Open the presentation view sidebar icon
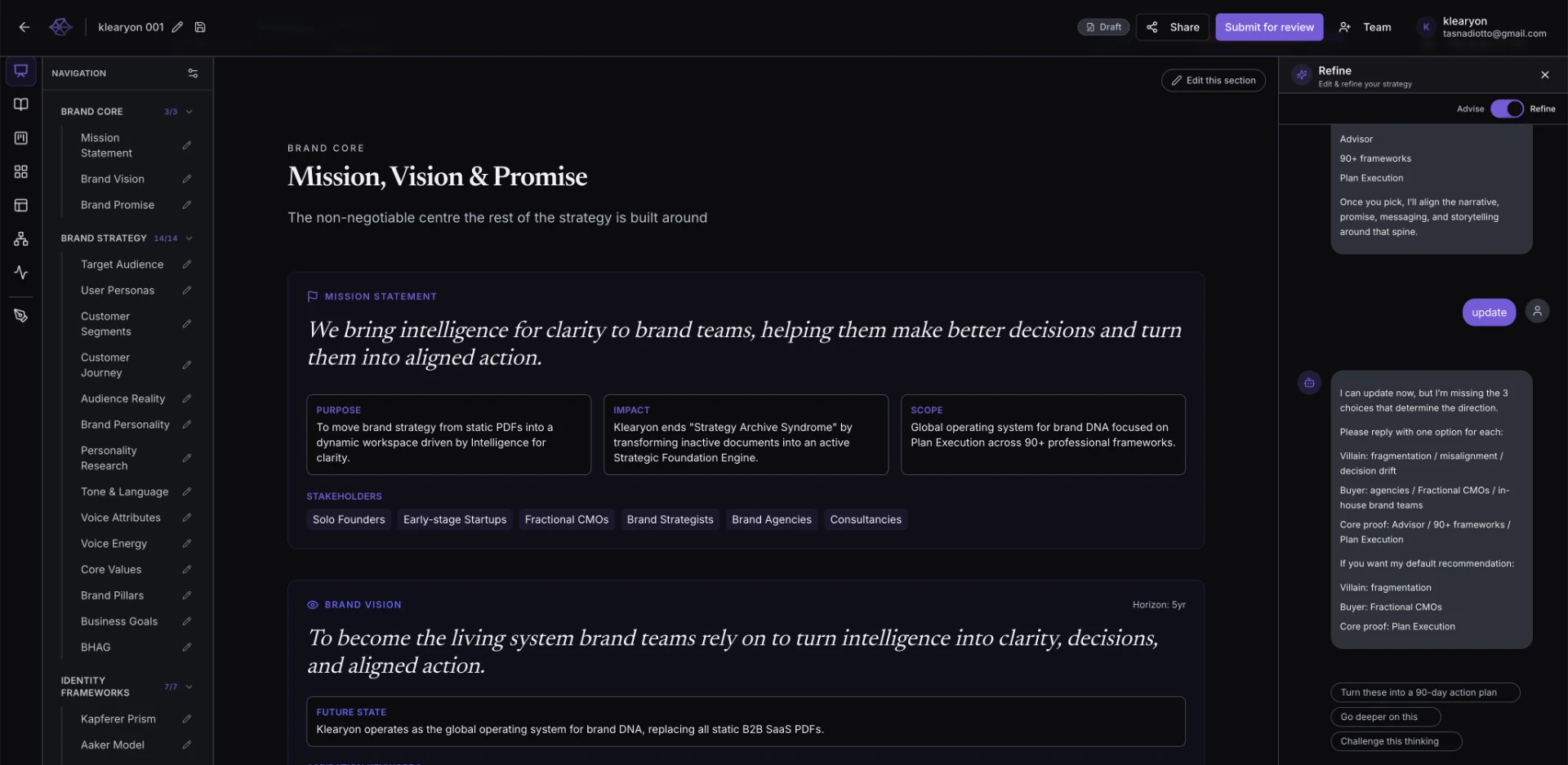1568x765 pixels. (x=21, y=71)
